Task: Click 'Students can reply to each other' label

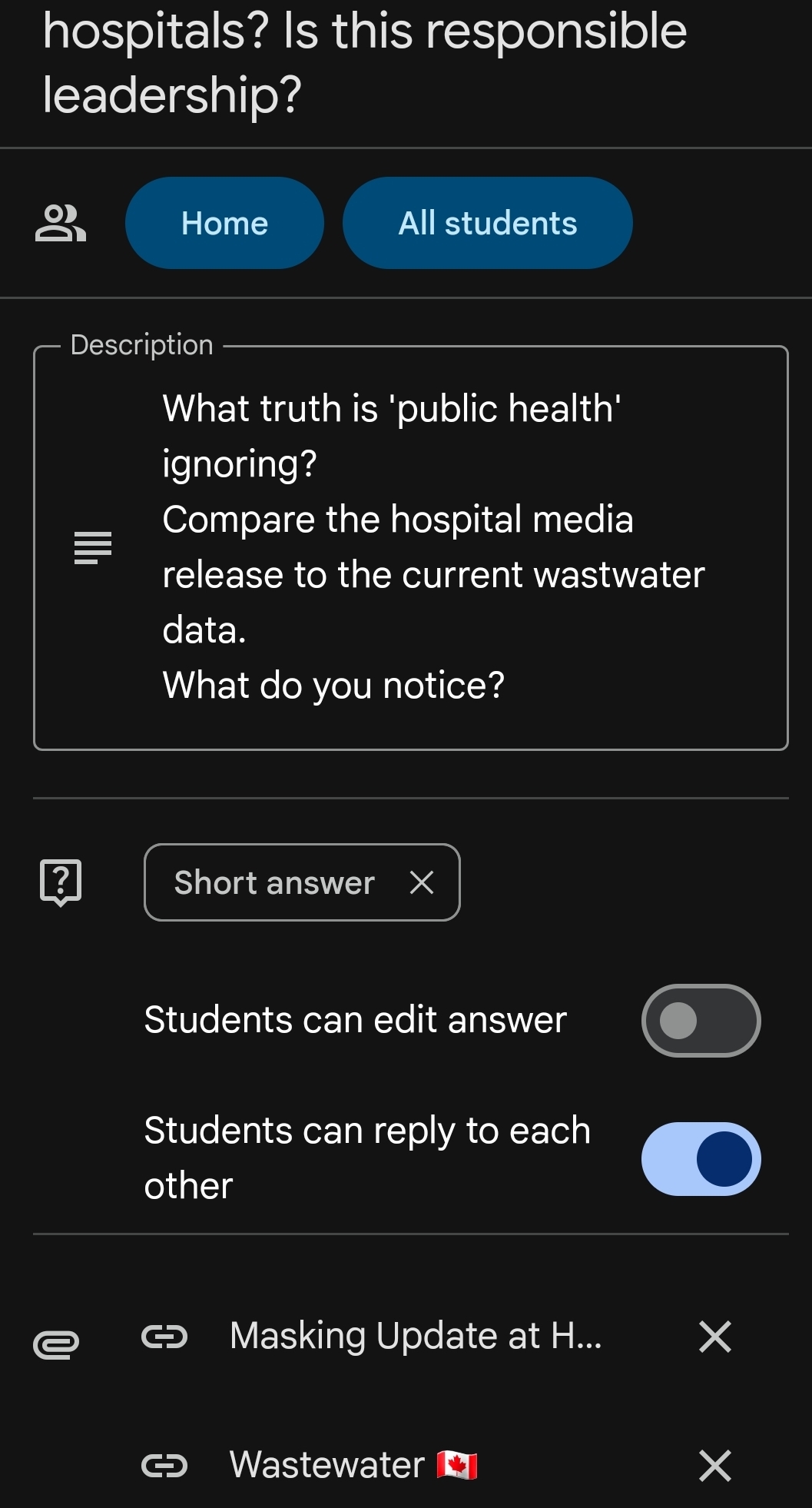Action: pos(367,1158)
